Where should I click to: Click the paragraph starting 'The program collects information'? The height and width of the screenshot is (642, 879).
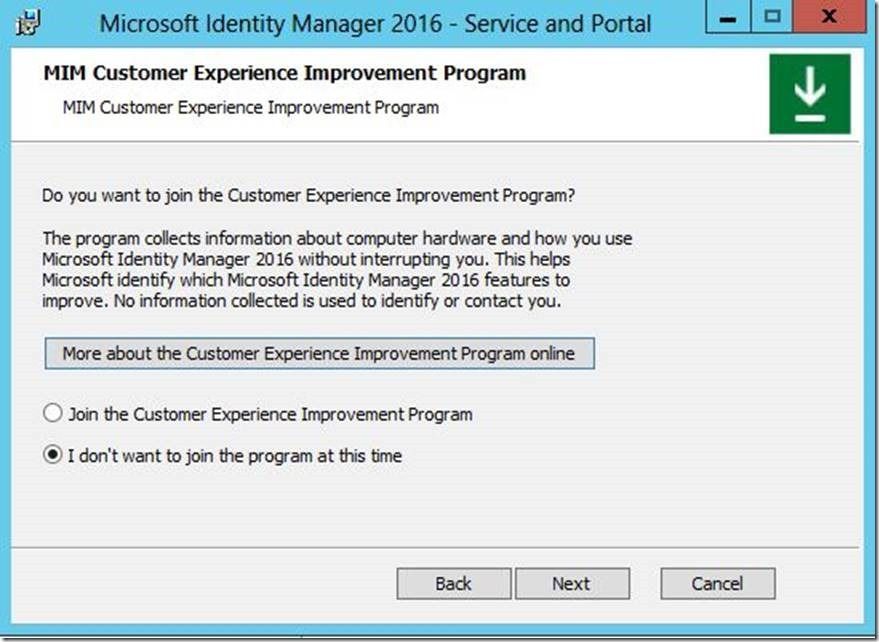click(x=337, y=270)
